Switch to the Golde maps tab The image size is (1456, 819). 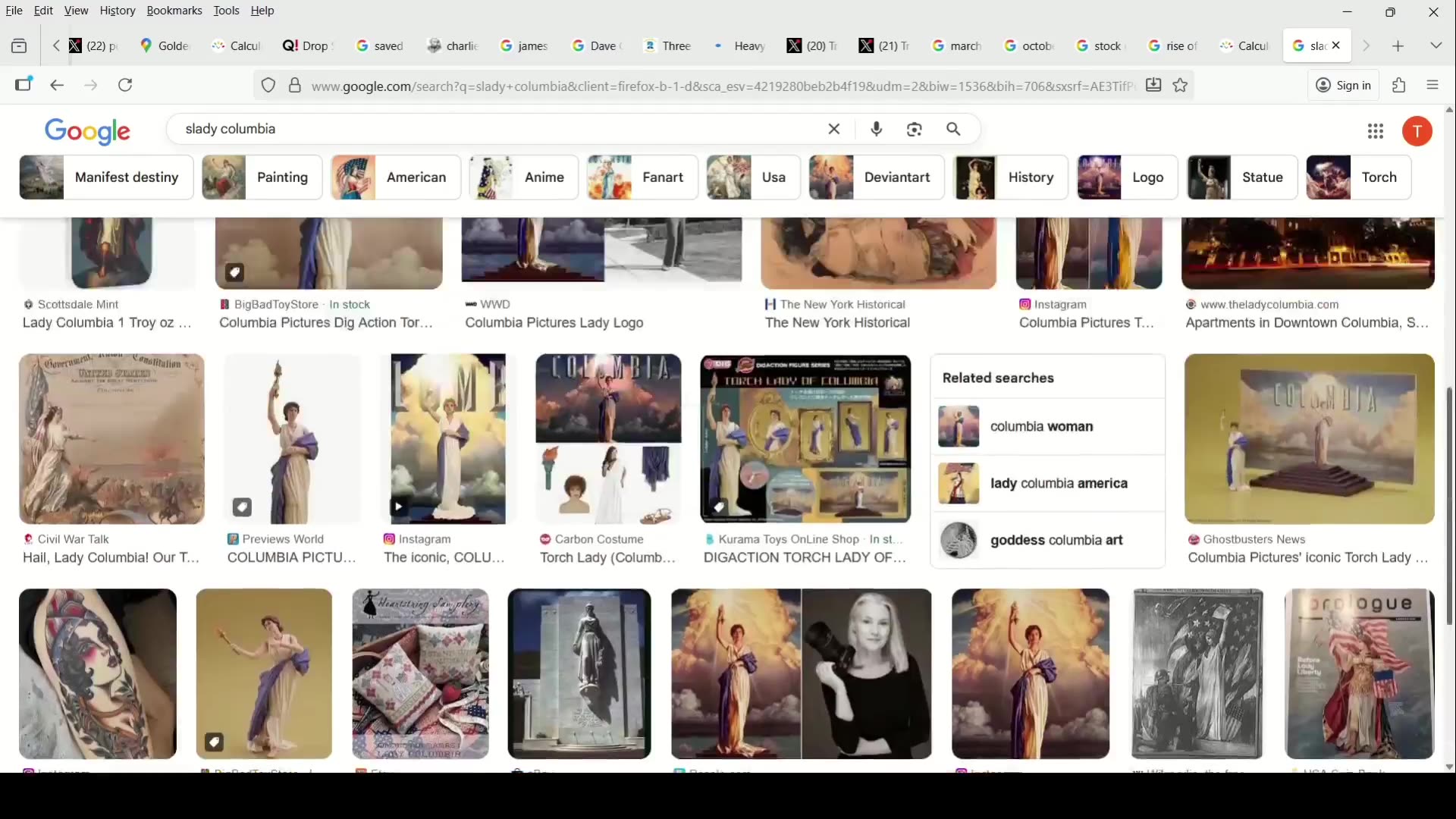[165, 46]
